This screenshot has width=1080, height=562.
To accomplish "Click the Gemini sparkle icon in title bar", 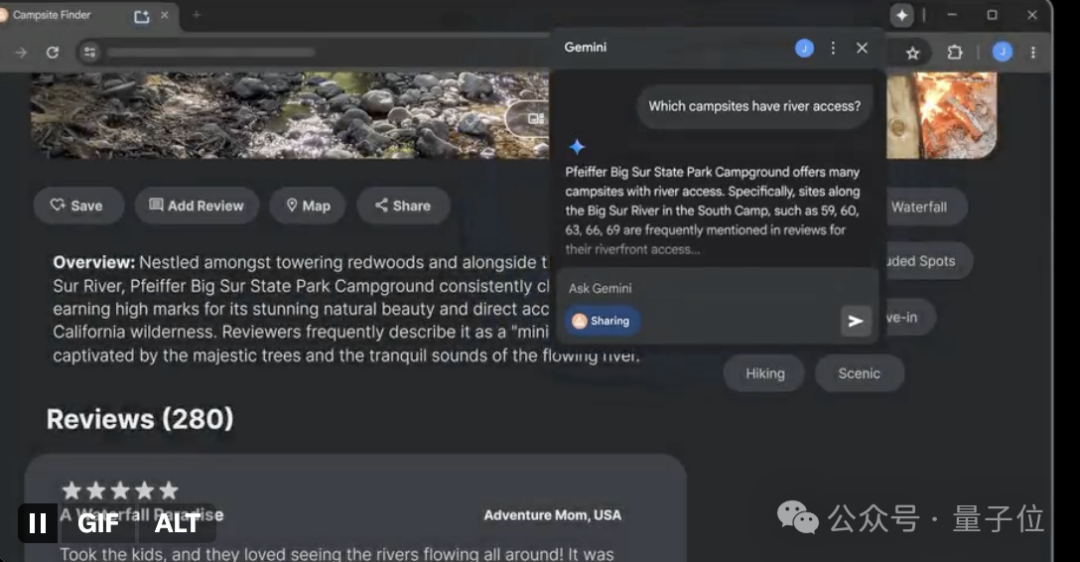I will coord(902,15).
